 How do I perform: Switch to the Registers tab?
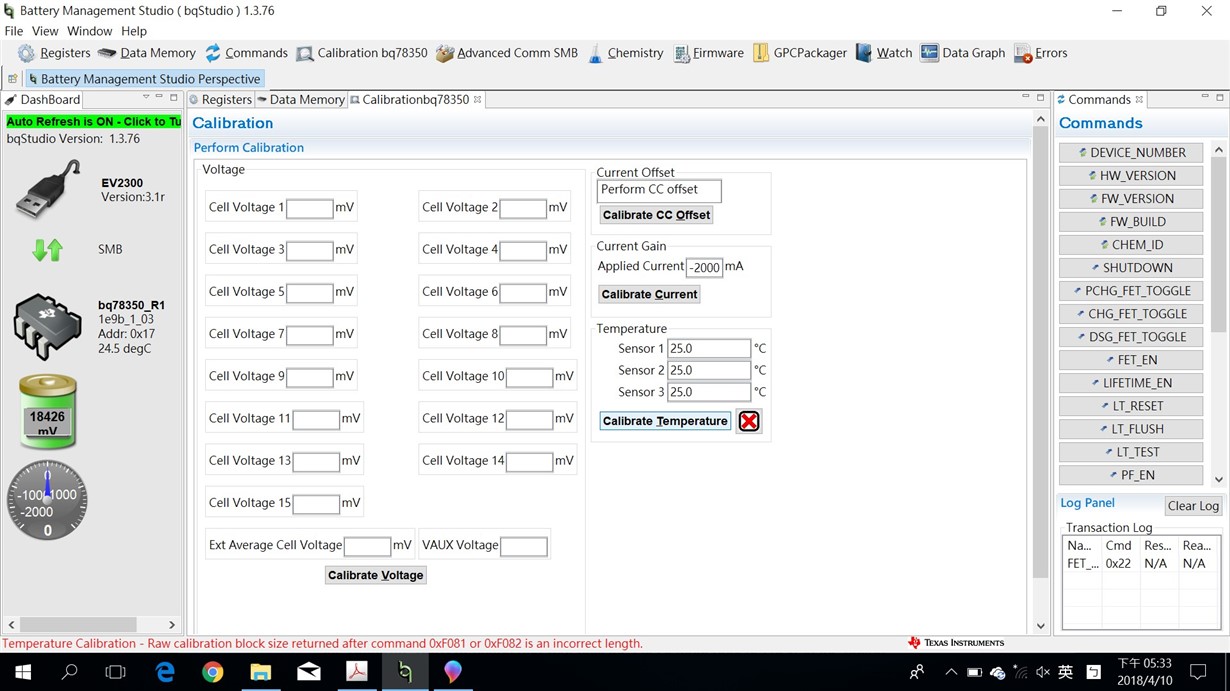pos(220,99)
